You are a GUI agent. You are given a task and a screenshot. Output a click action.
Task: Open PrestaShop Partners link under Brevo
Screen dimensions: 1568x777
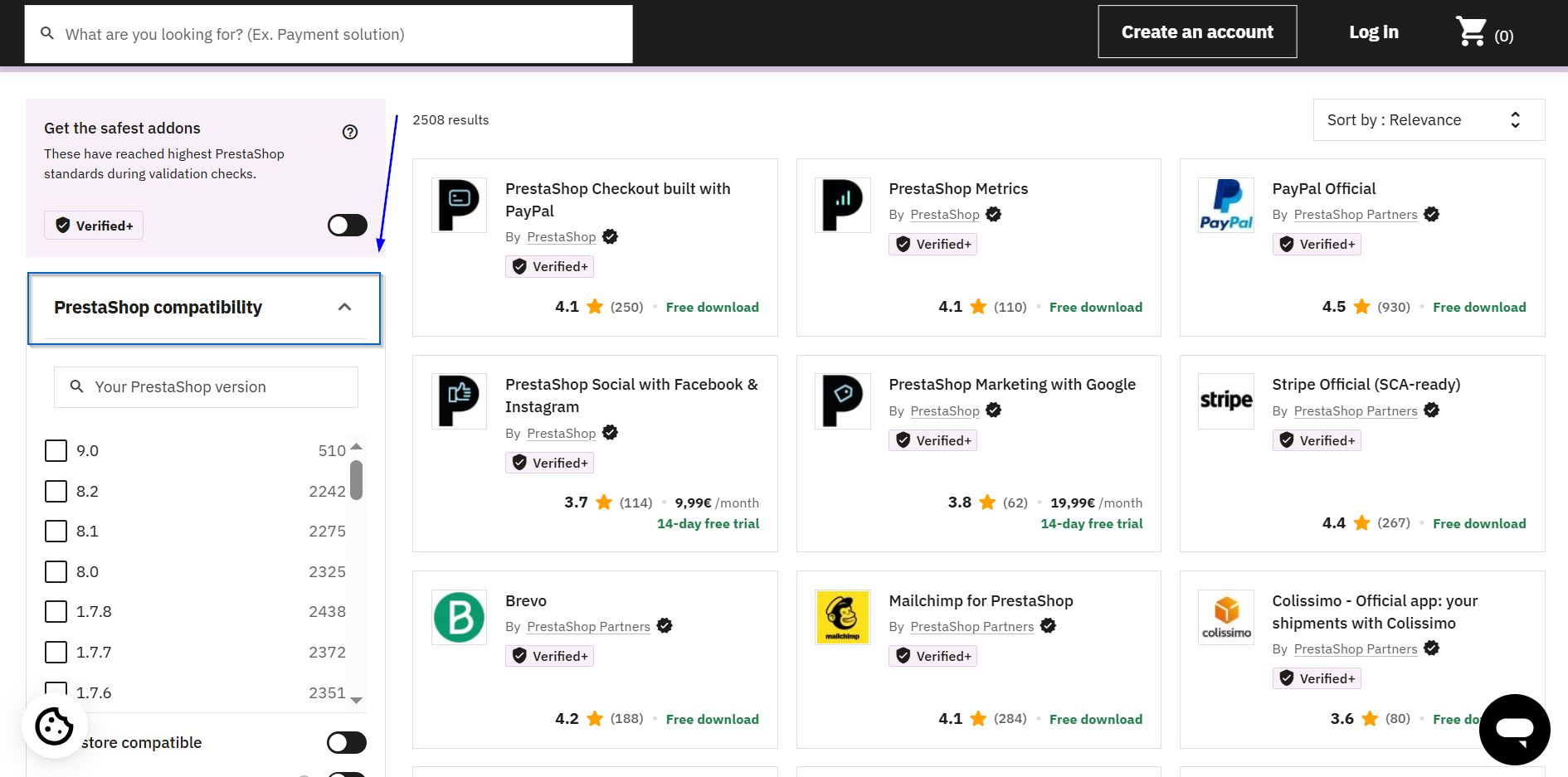click(x=588, y=627)
